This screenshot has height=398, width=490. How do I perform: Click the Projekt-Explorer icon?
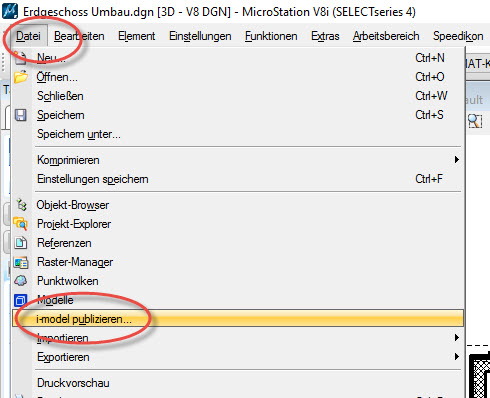pyautogui.click(x=20, y=224)
